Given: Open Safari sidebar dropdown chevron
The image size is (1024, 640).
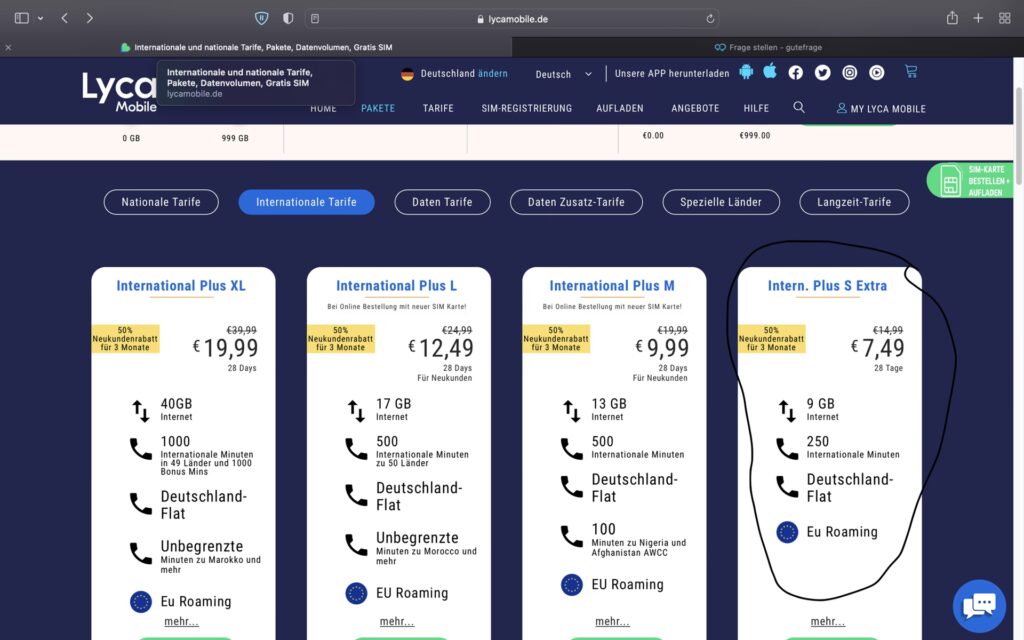Looking at the screenshot, I should tap(40, 18).
